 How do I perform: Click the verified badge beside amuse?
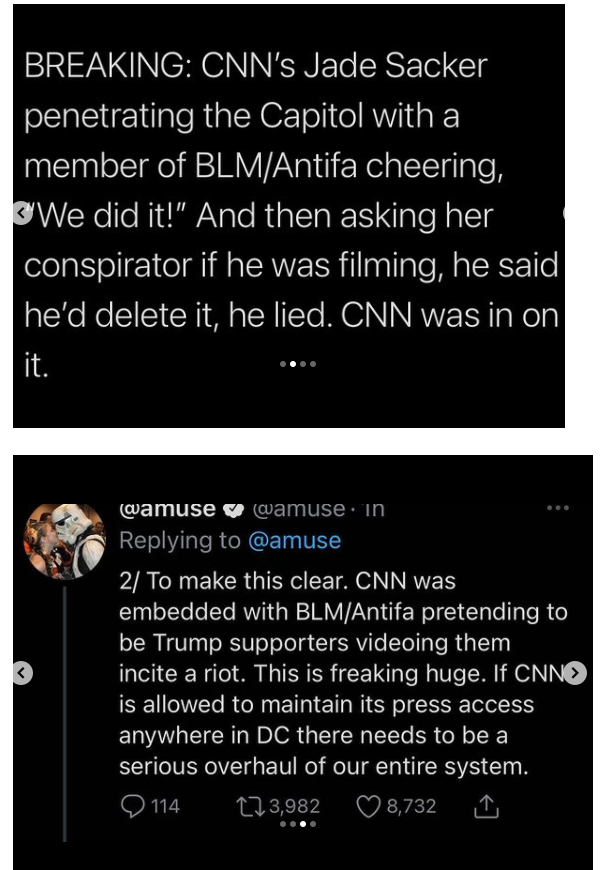coord(231,509)
